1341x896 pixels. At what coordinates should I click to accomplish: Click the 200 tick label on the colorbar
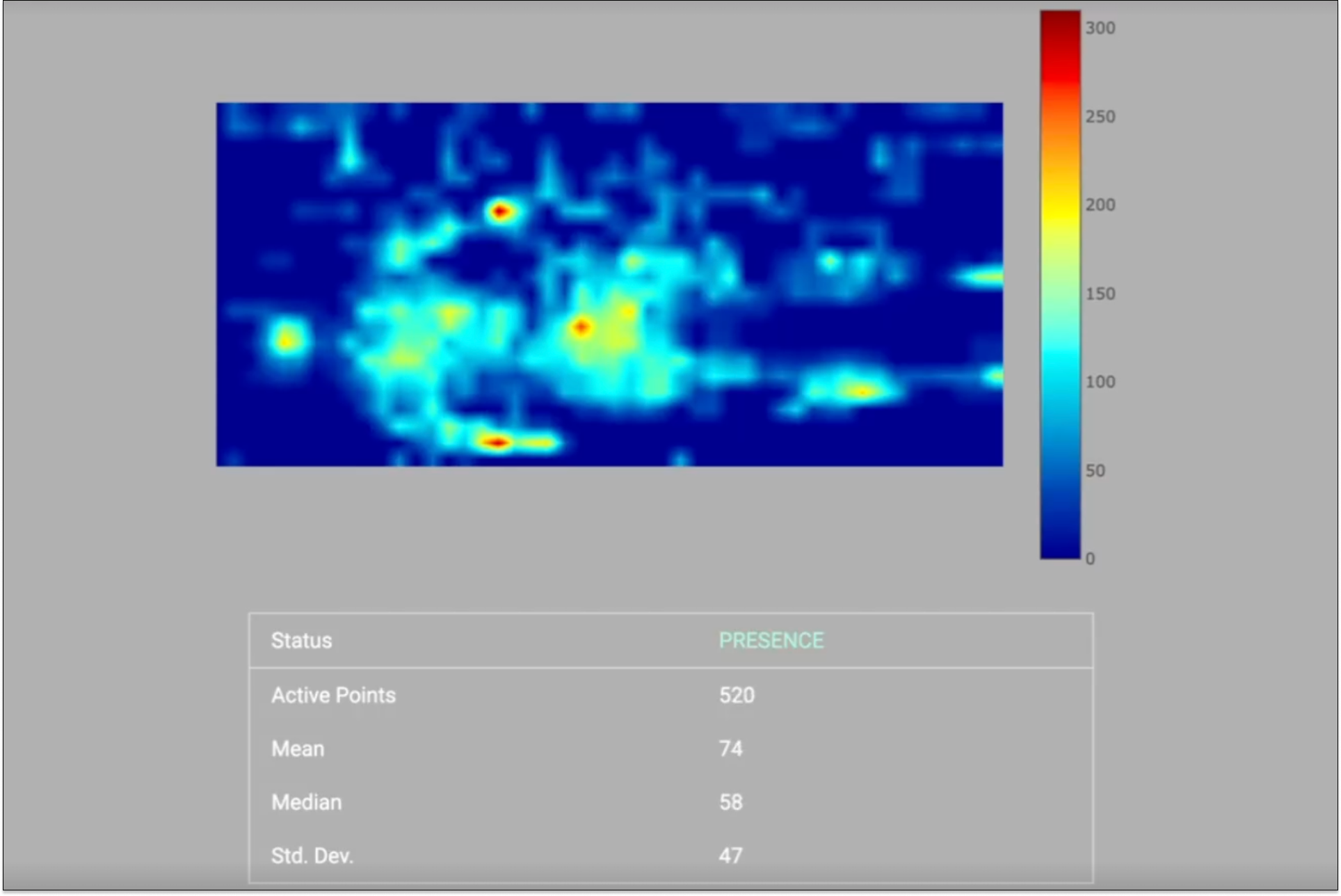click(1100, 205)
